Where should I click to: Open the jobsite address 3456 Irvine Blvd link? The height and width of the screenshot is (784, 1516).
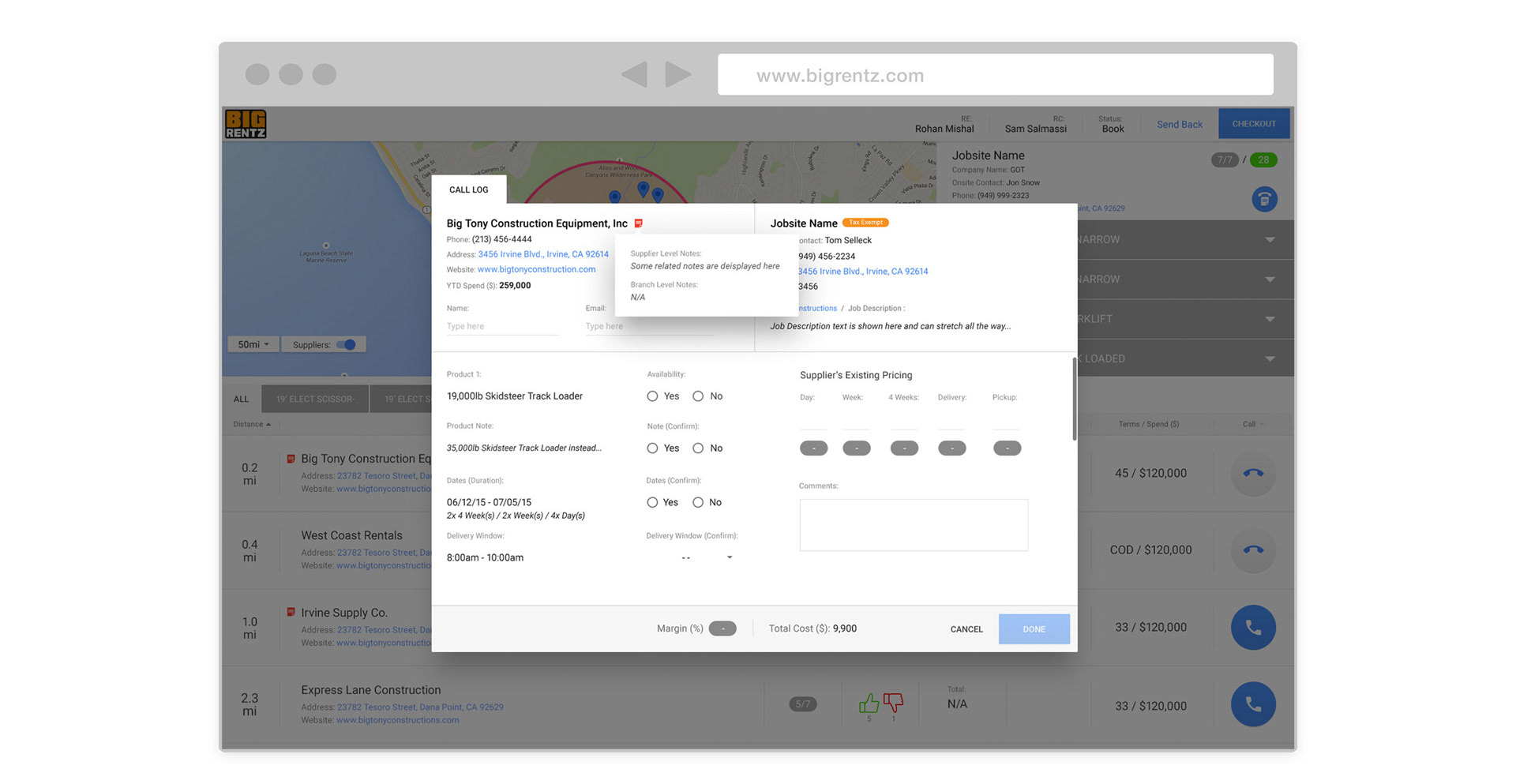(863, 272)
